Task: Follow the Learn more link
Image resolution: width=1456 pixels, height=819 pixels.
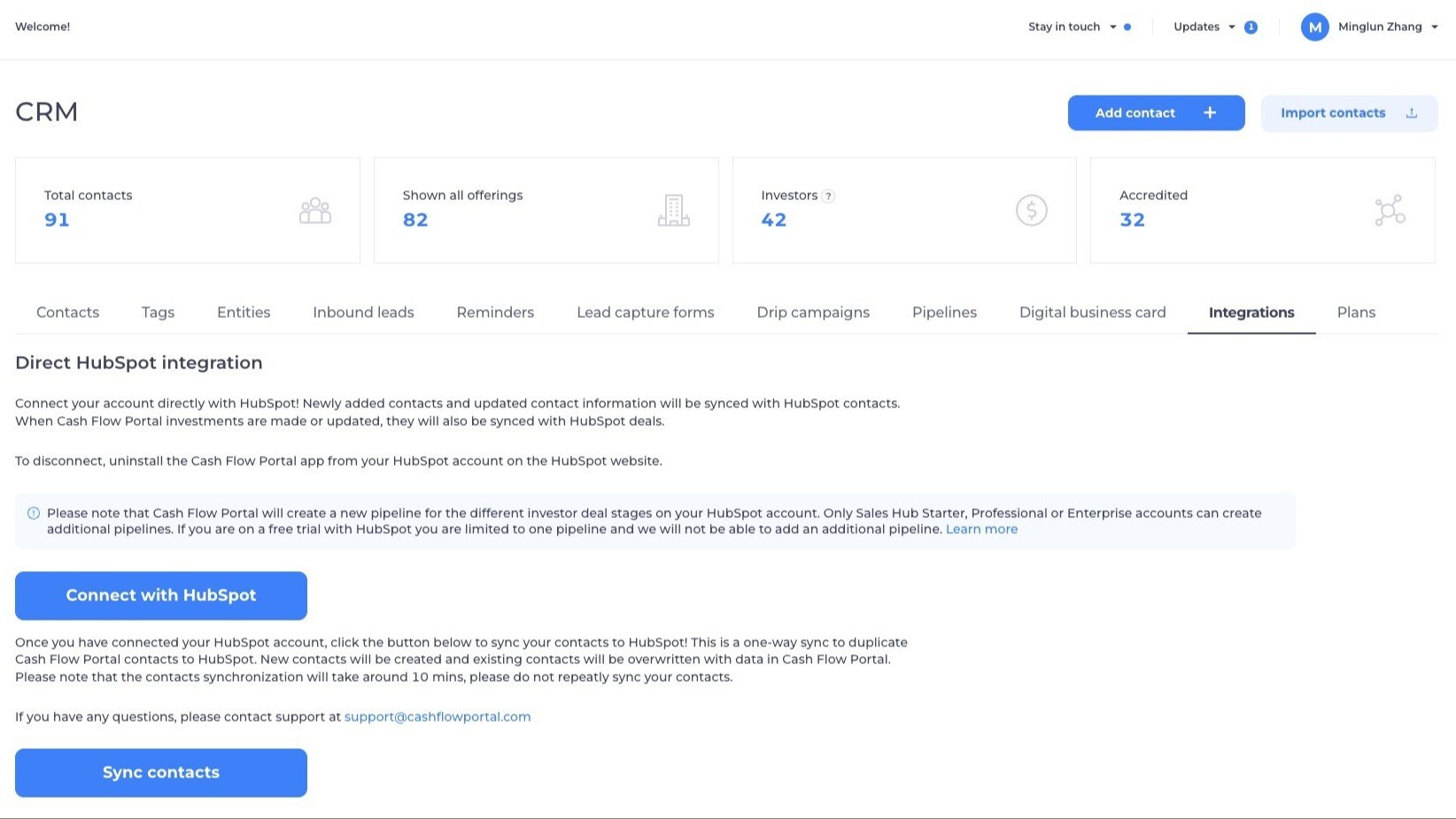Action: tap(981, 529)
